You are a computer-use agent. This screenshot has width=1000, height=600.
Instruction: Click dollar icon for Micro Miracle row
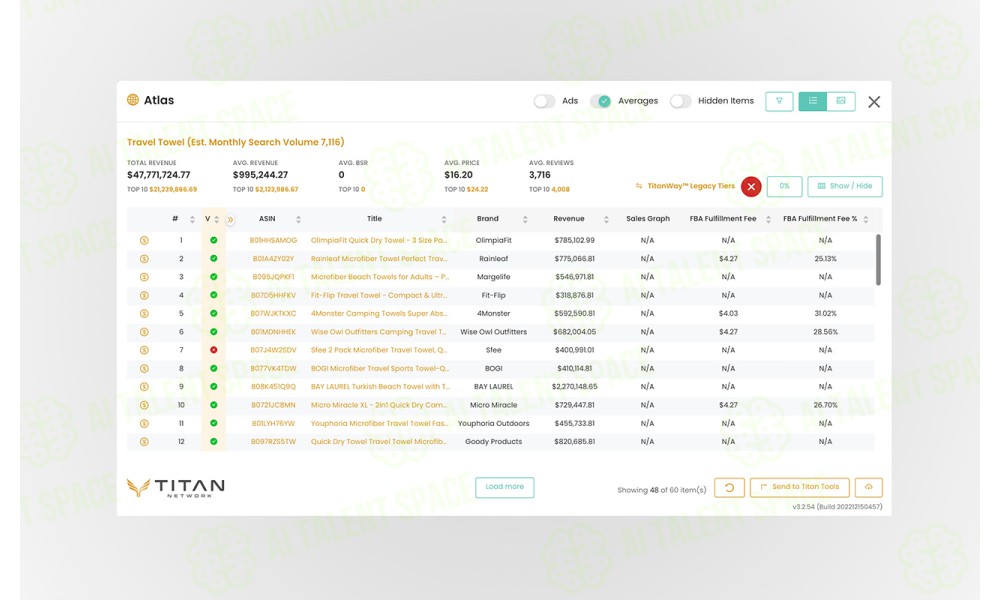(144, 405)
